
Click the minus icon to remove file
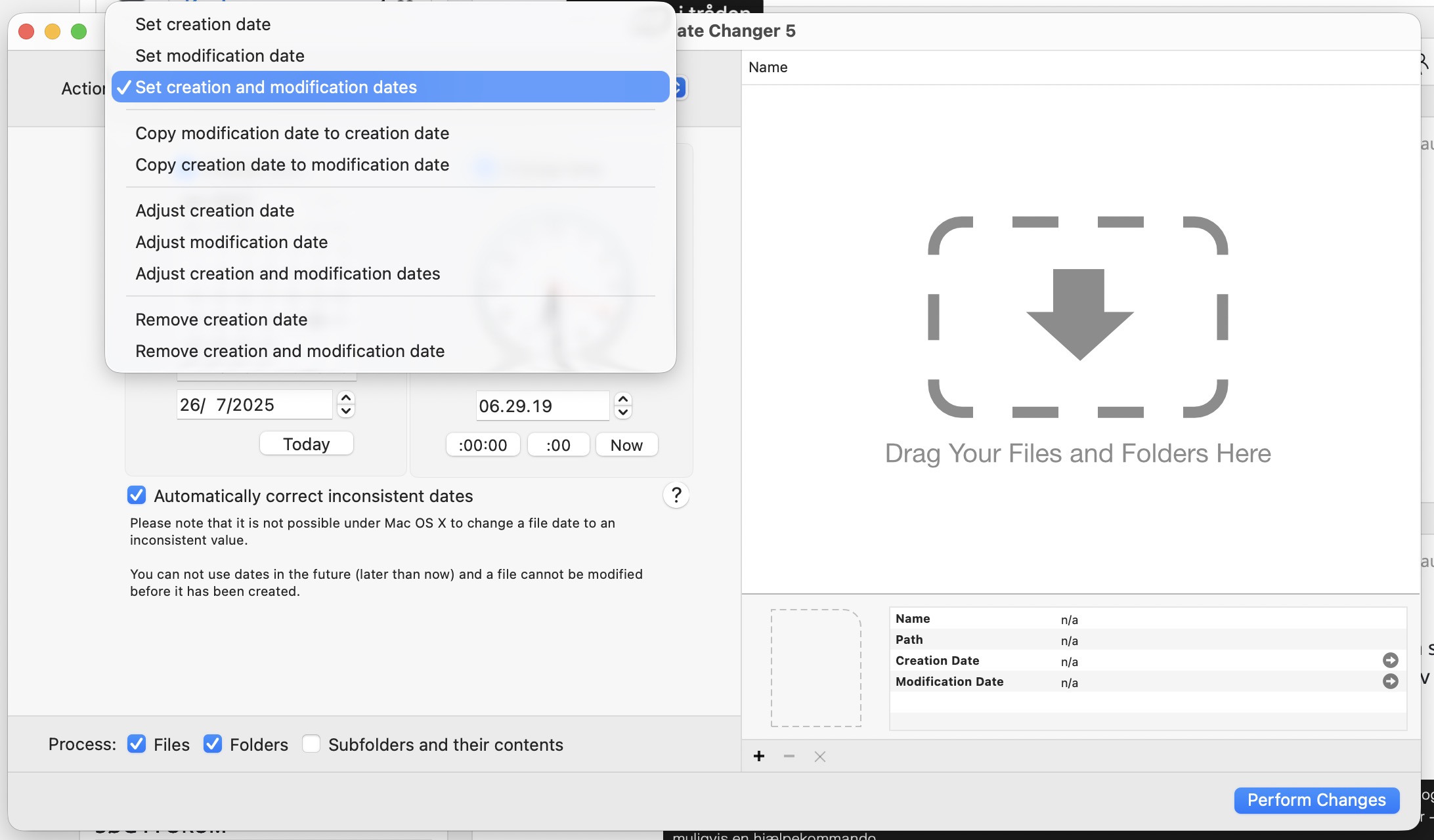point(789,756)
